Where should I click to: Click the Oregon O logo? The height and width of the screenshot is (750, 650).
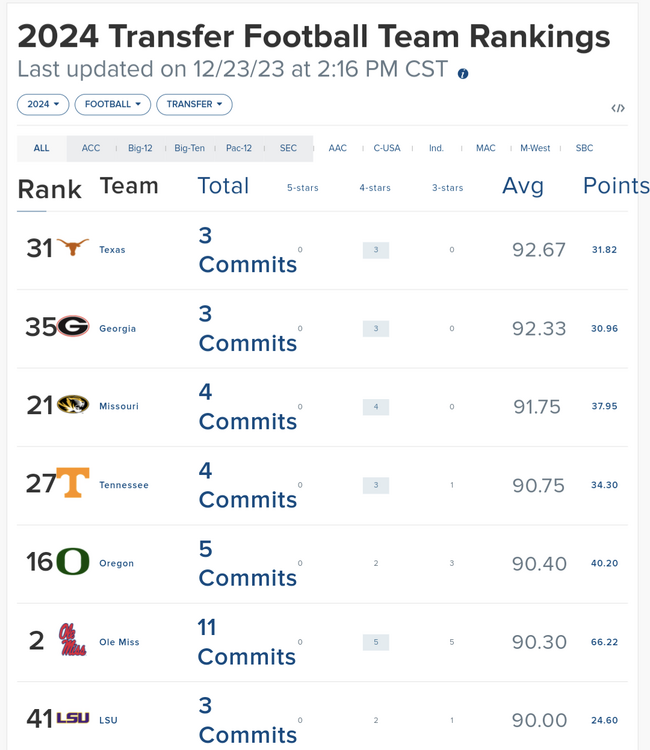pos(72,562)
